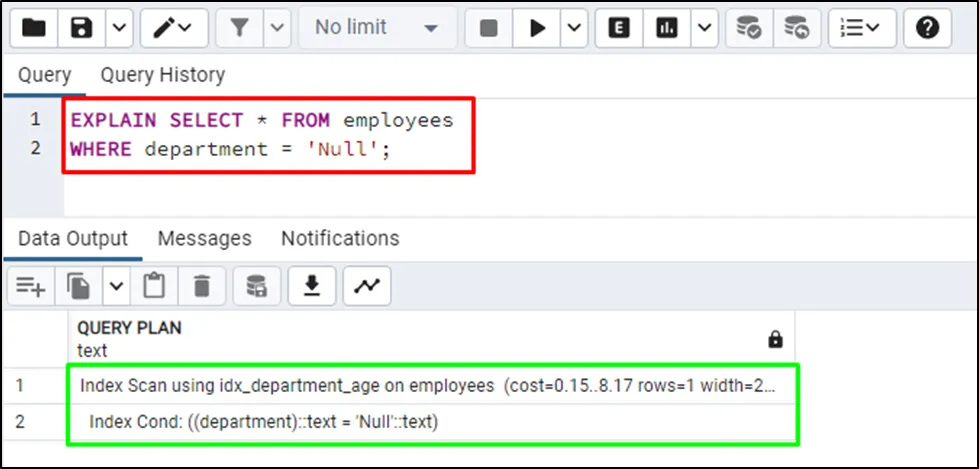This screenshot has height=469, width=979.
Task: Download results with the download icon
Action: pyautogui.click(x=312, y=287)
